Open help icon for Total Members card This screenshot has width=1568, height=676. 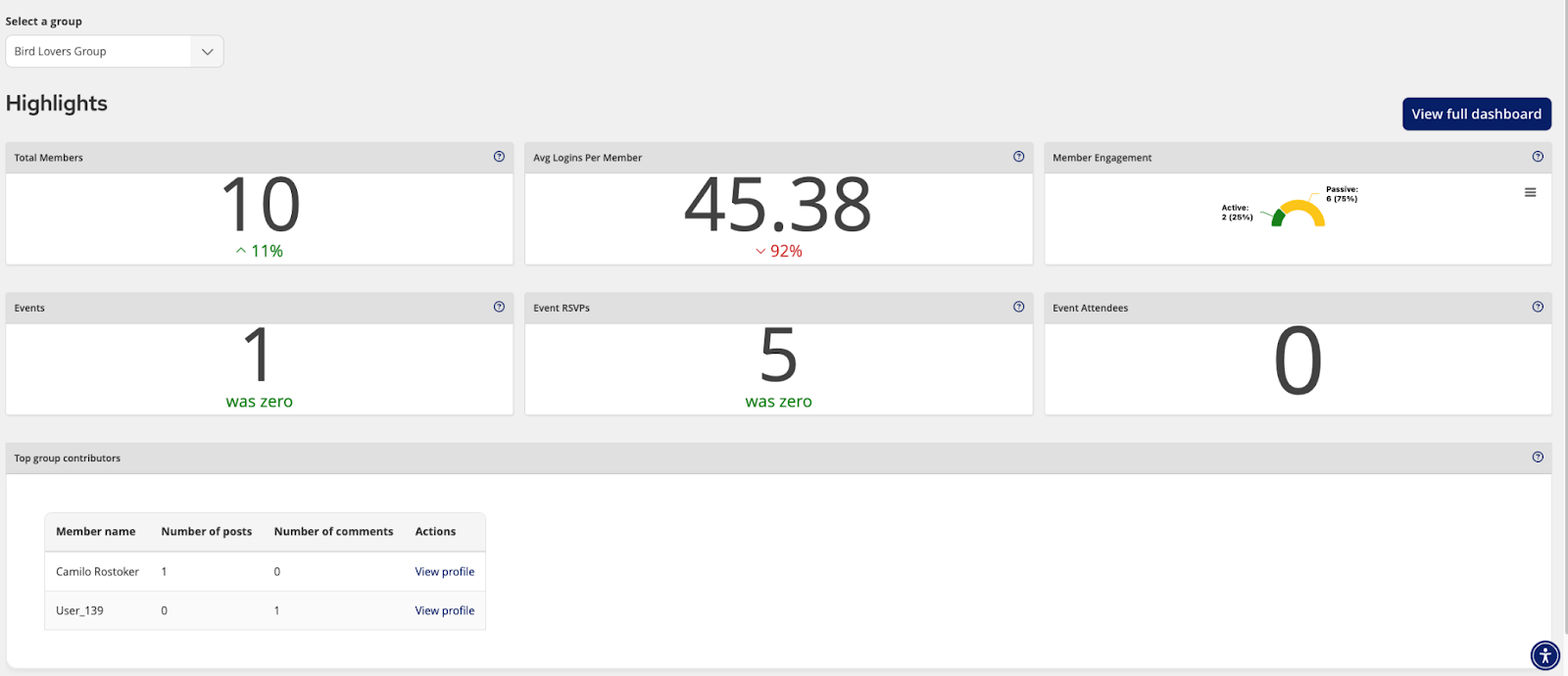point(499,157)
